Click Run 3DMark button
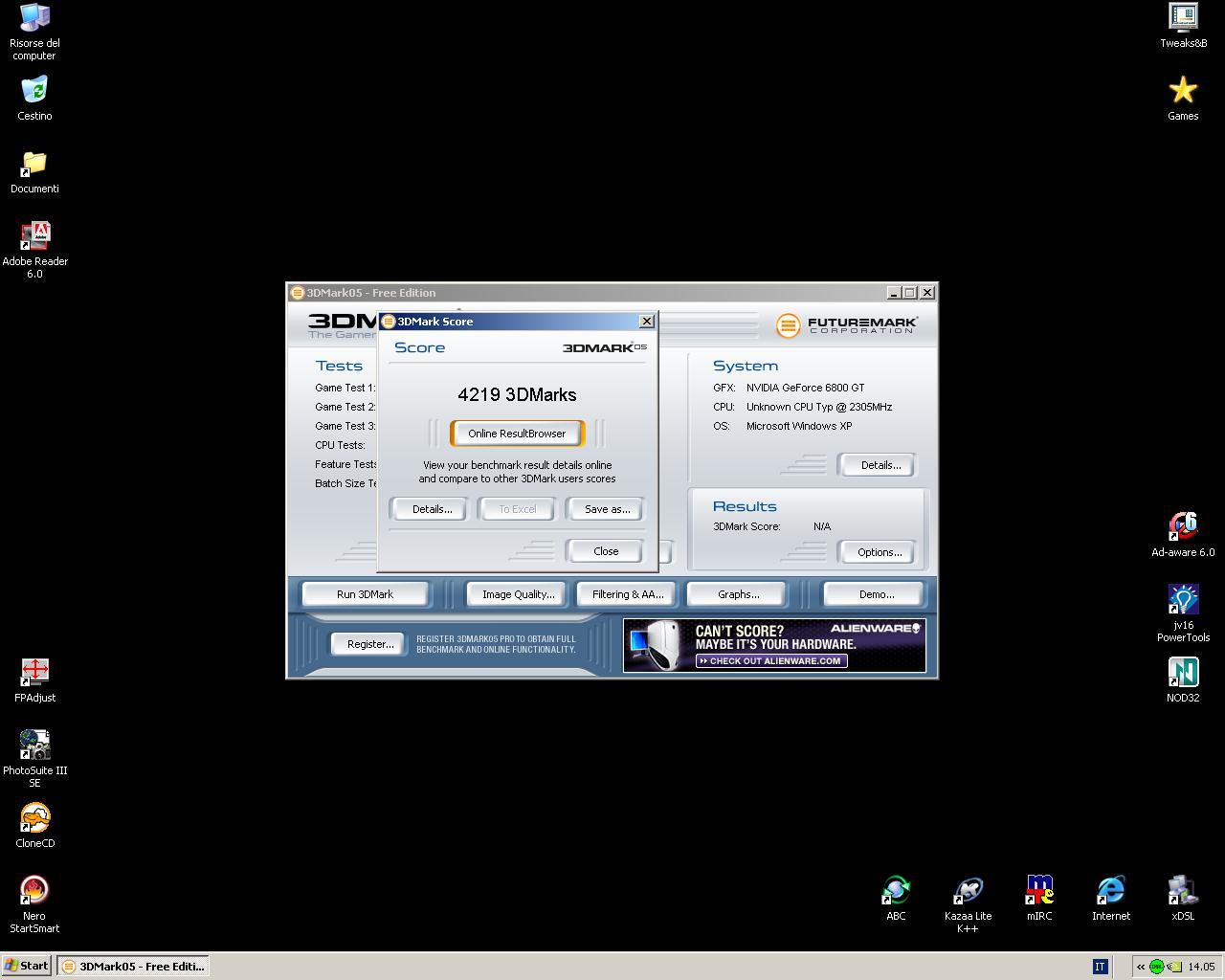The width and height of the screenshot is (1225, 980). click(x=365, y=594)
